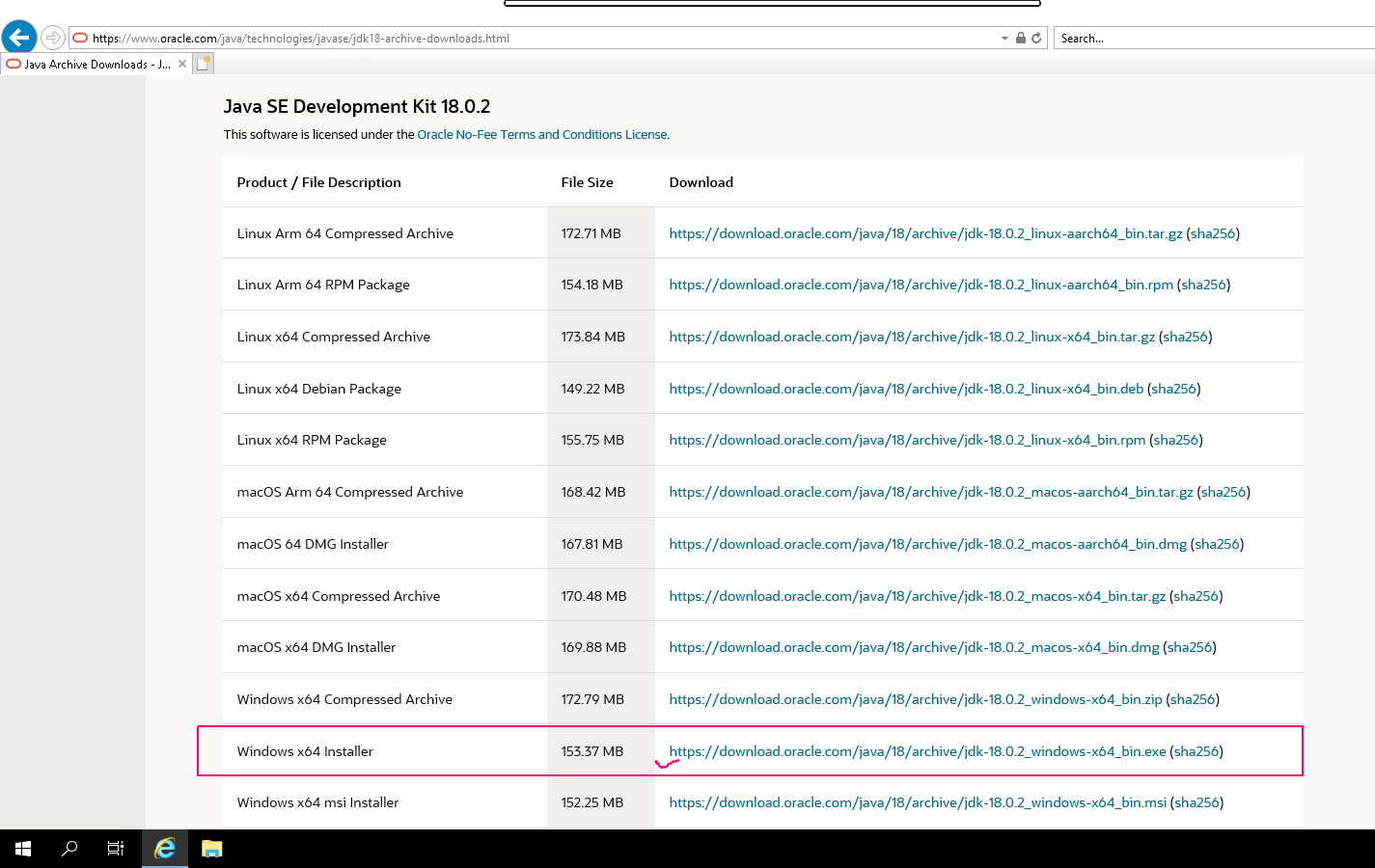Select 'Linux Arm 64 RPM Package' cell
Screen dimensions: 1375x868
point(323,285)
